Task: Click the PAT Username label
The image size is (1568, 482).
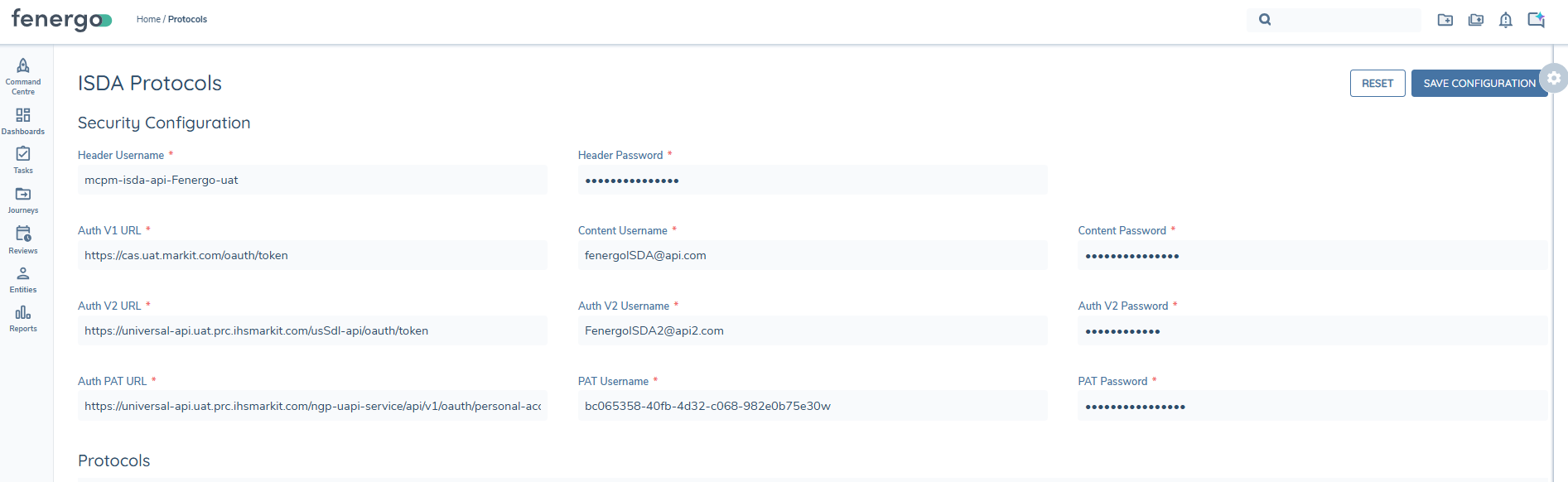Action: (613, 381)
